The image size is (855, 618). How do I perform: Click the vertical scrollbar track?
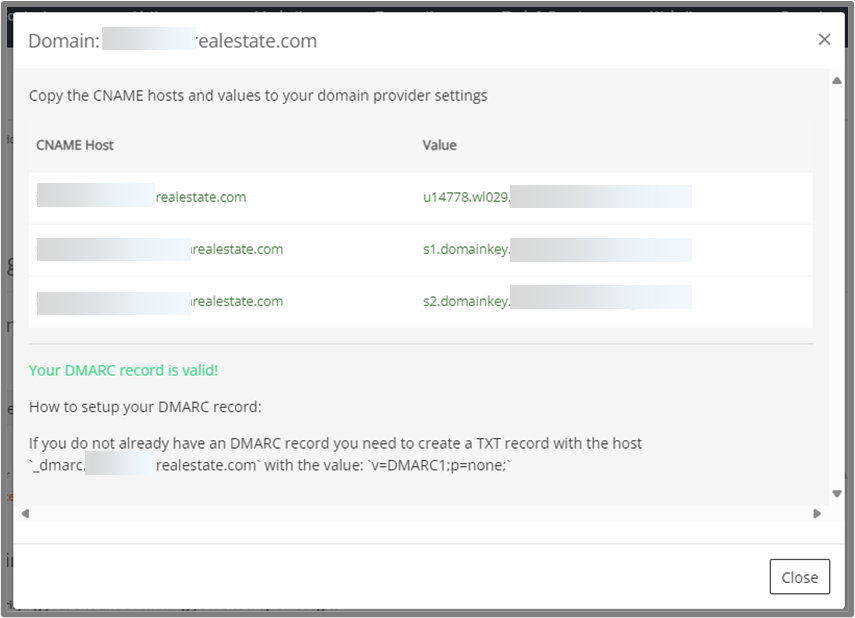pos(836,290)
